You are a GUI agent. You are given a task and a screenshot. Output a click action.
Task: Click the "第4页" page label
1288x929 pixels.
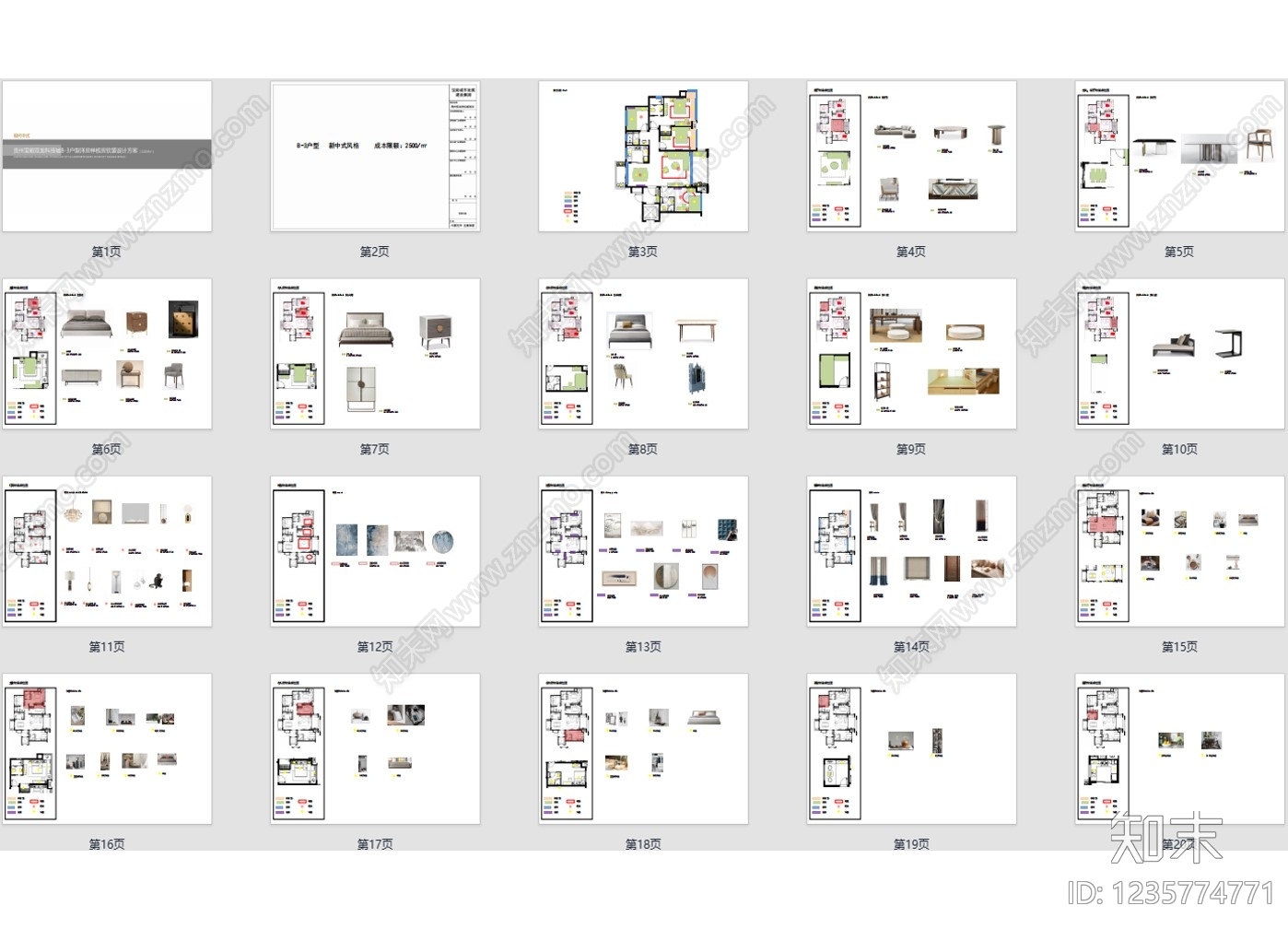(x=911, y=252)
